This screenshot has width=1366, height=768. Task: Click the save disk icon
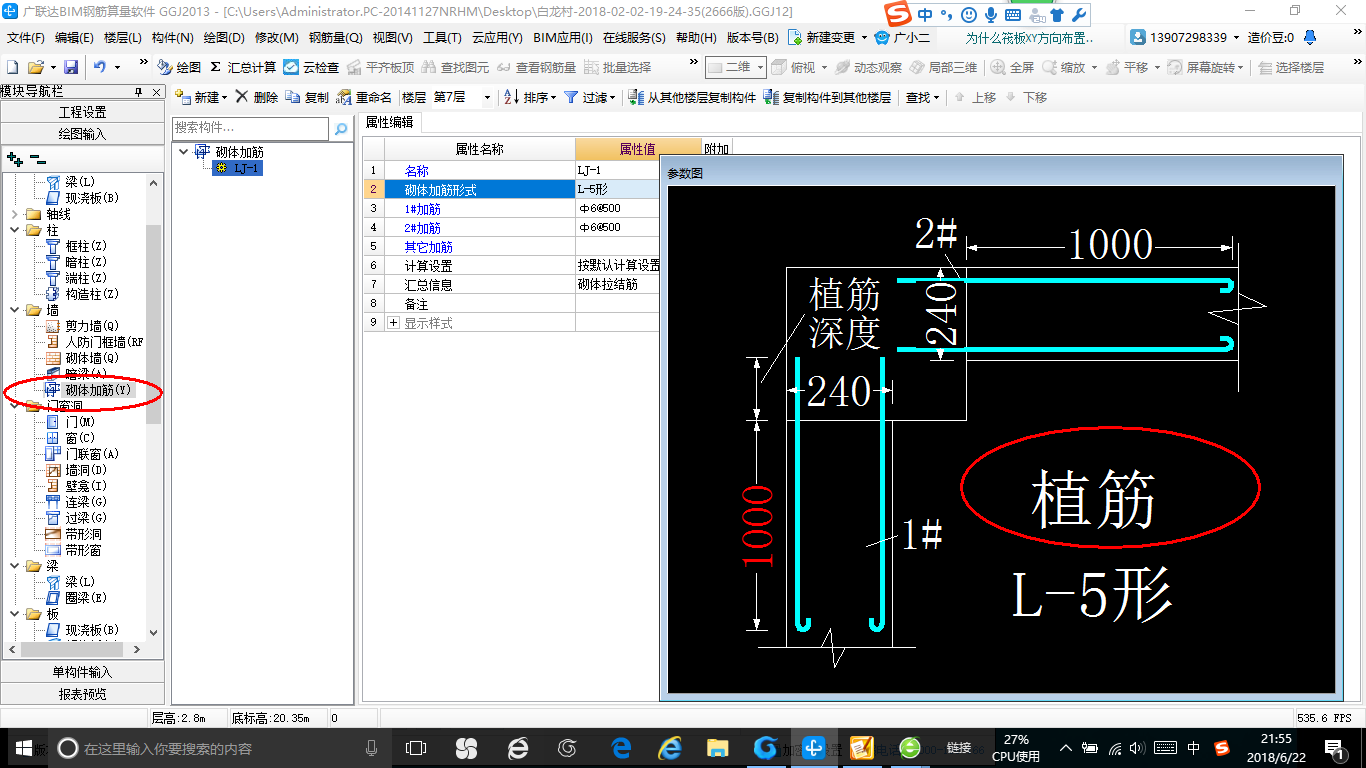click(x=71, y=67)
